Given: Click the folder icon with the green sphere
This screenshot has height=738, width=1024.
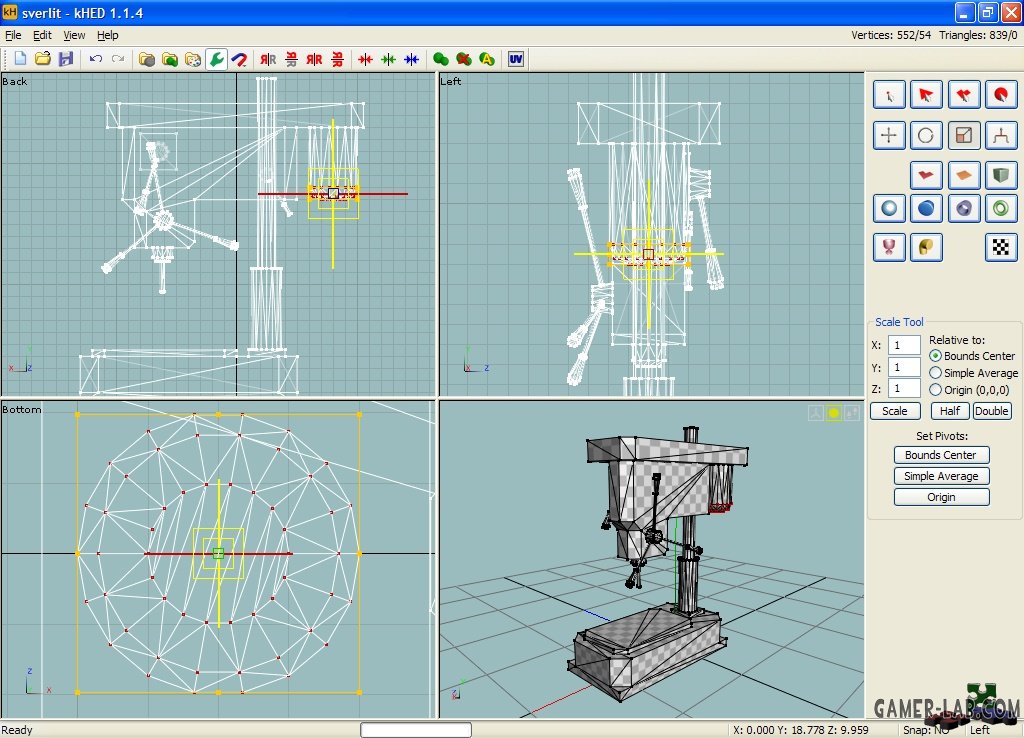Looking at the screenshot, I should pyautogui.click(x=170, y=59).
